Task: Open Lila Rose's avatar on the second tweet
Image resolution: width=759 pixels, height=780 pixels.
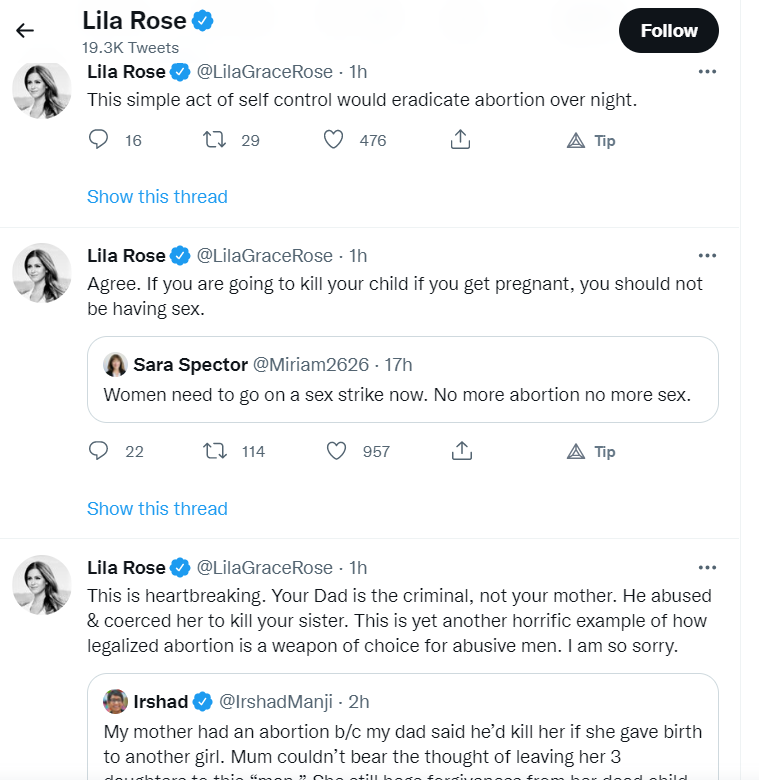Action: point(42,273)
